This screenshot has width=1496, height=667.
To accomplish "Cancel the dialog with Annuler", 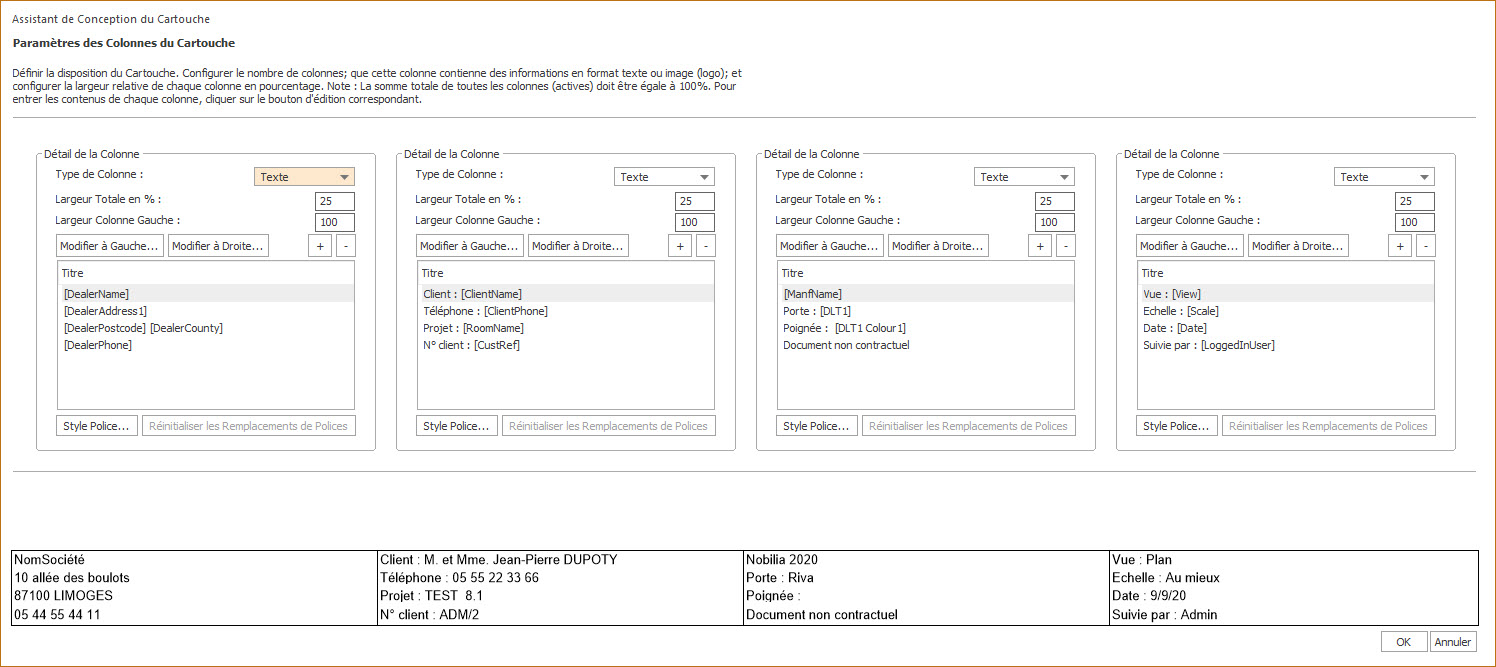I will point(1453,642).
